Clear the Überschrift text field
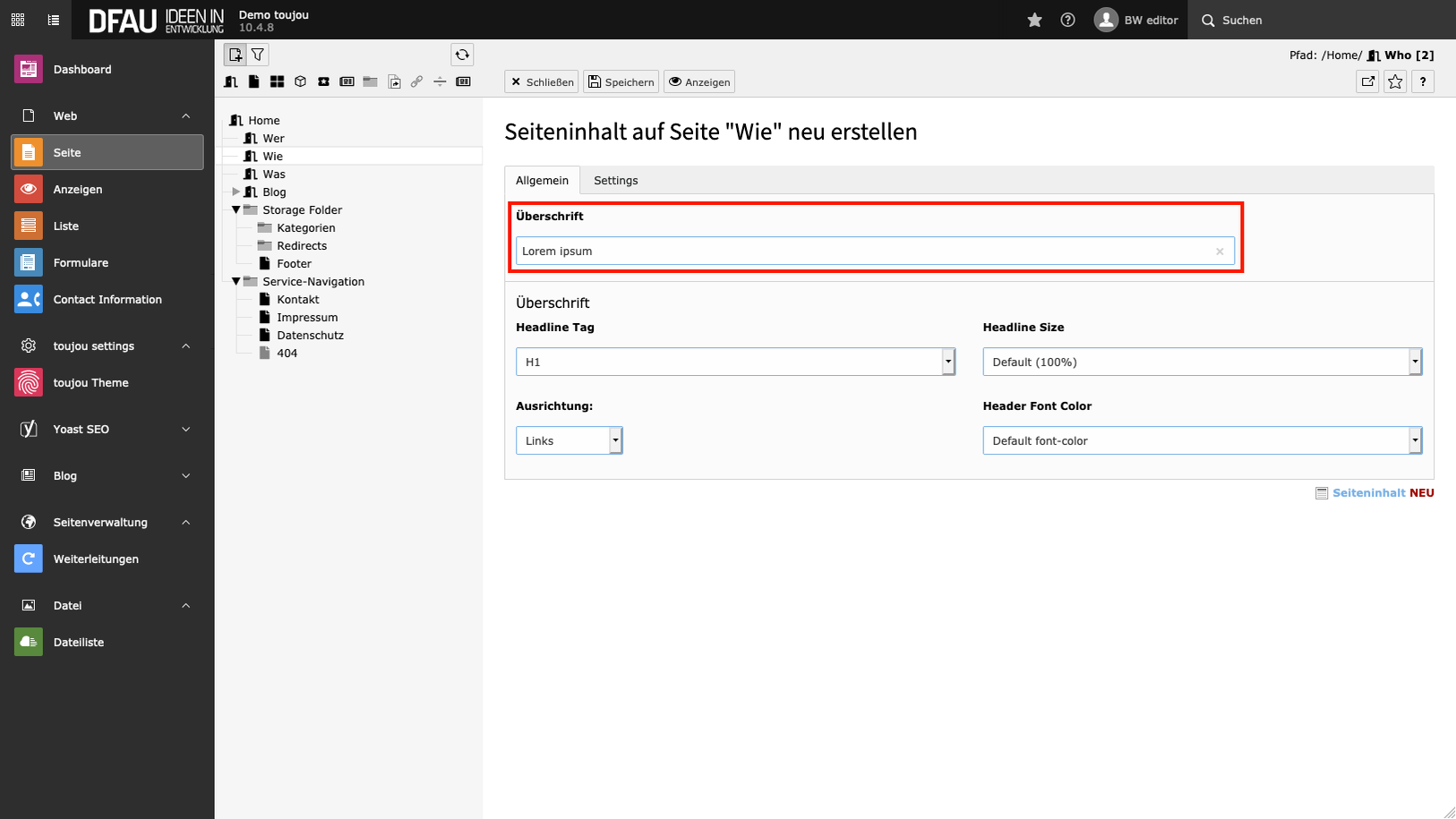 point(1219,252)
